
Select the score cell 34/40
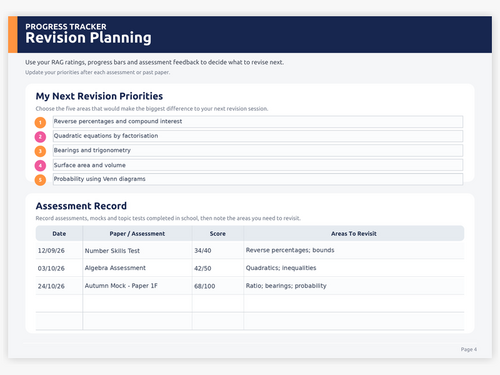click(x=218, y=250)
